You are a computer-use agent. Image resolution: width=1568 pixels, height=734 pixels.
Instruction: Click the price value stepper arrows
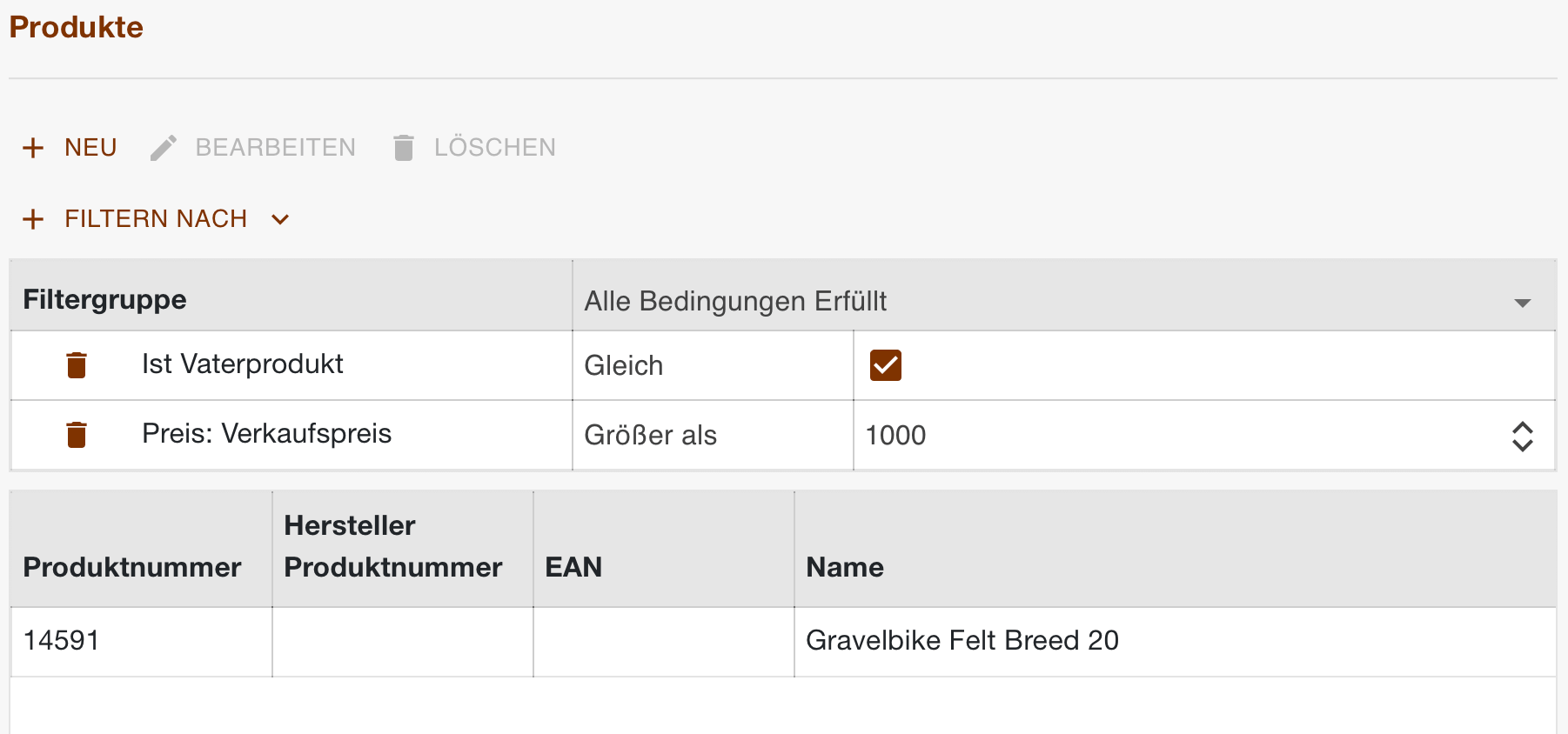pos(1522,436)
